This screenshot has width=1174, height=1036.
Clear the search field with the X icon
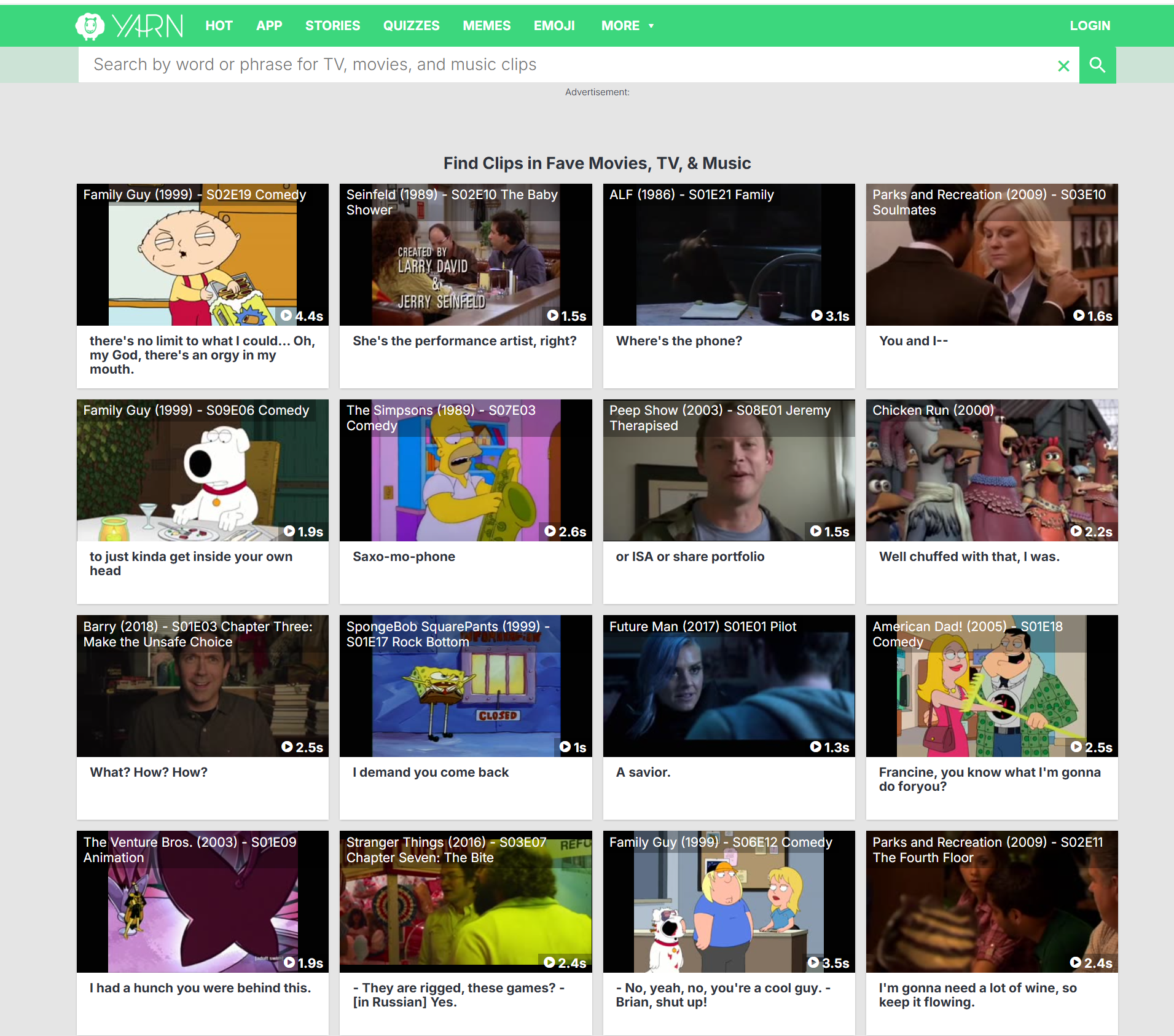1063,66
